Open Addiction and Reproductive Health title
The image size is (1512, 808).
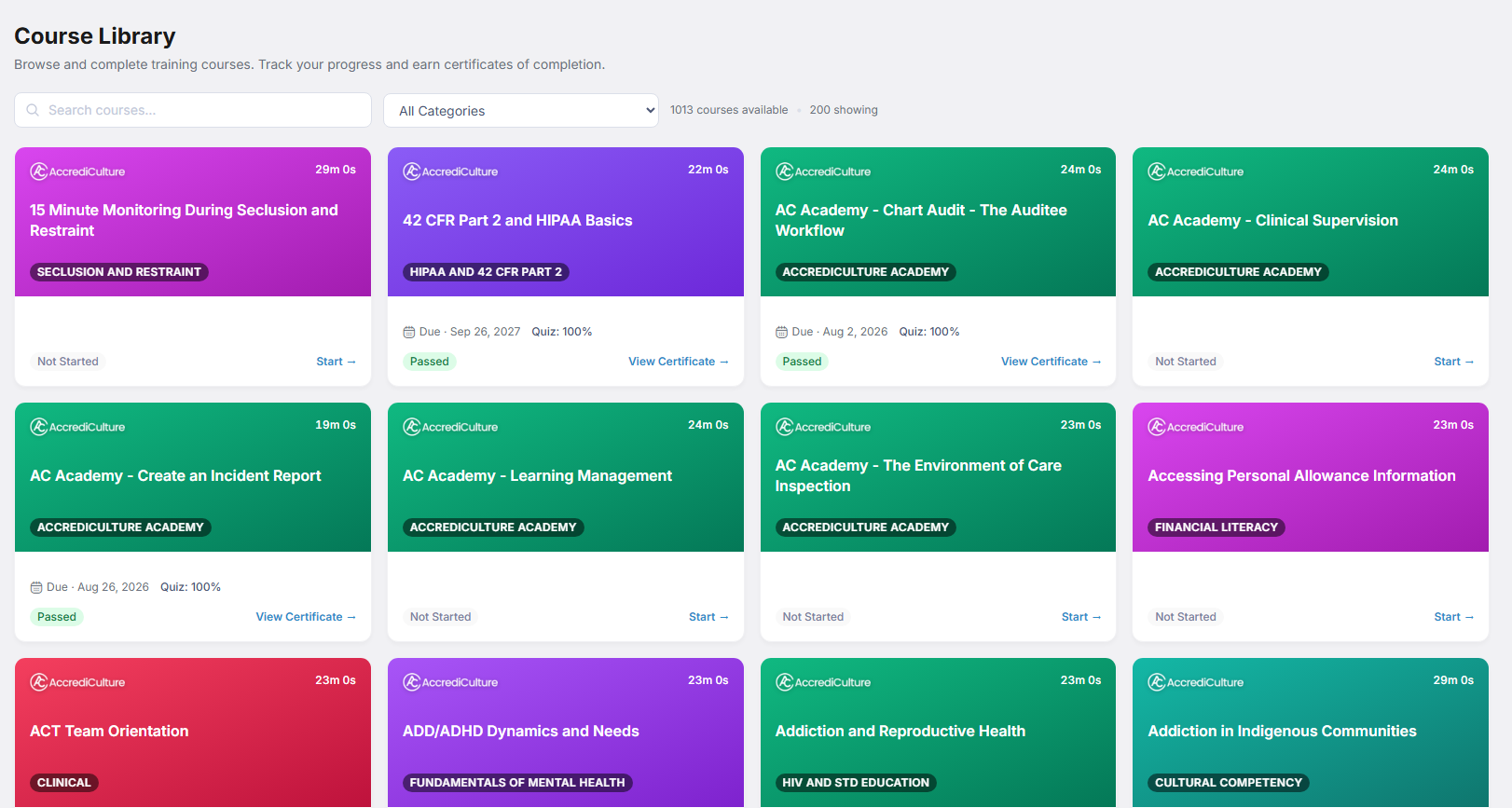coord(900,732)
